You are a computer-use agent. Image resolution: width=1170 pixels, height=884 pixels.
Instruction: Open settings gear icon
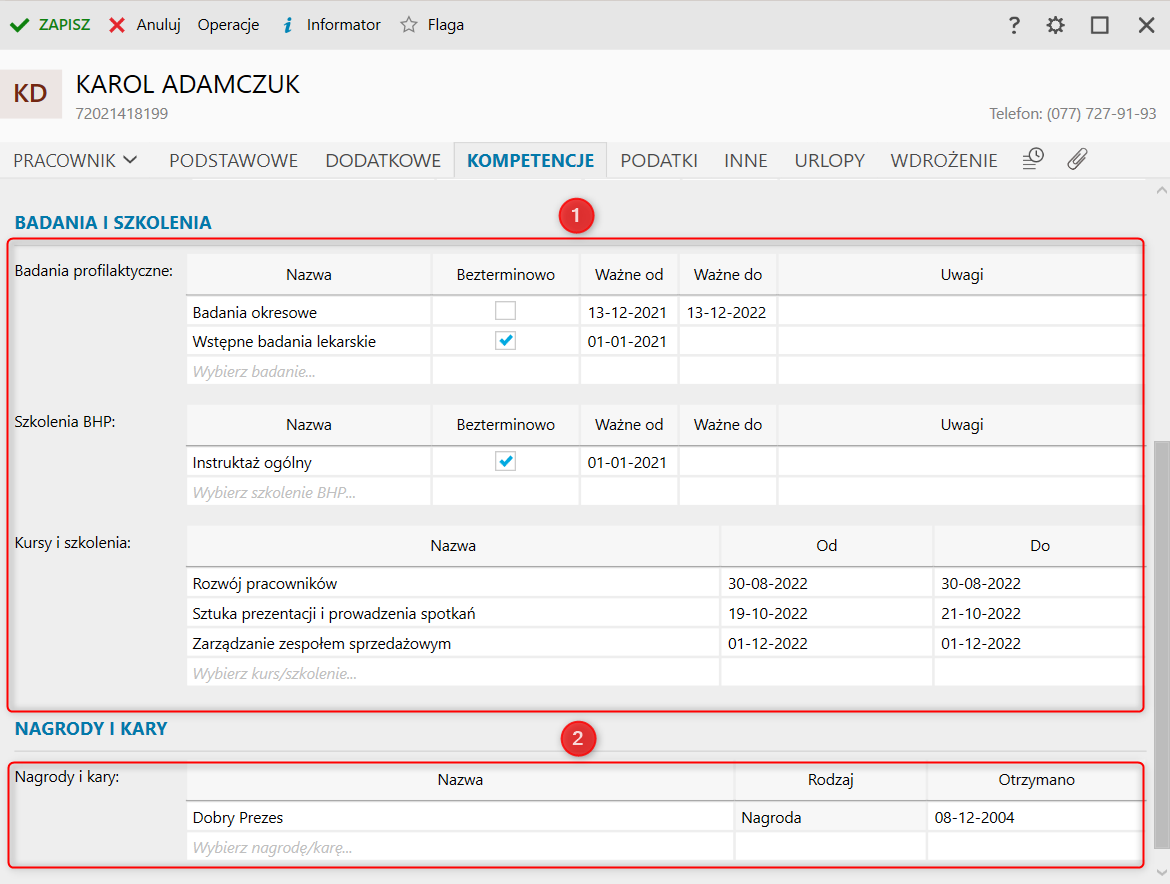click(x=1056, y=25)
